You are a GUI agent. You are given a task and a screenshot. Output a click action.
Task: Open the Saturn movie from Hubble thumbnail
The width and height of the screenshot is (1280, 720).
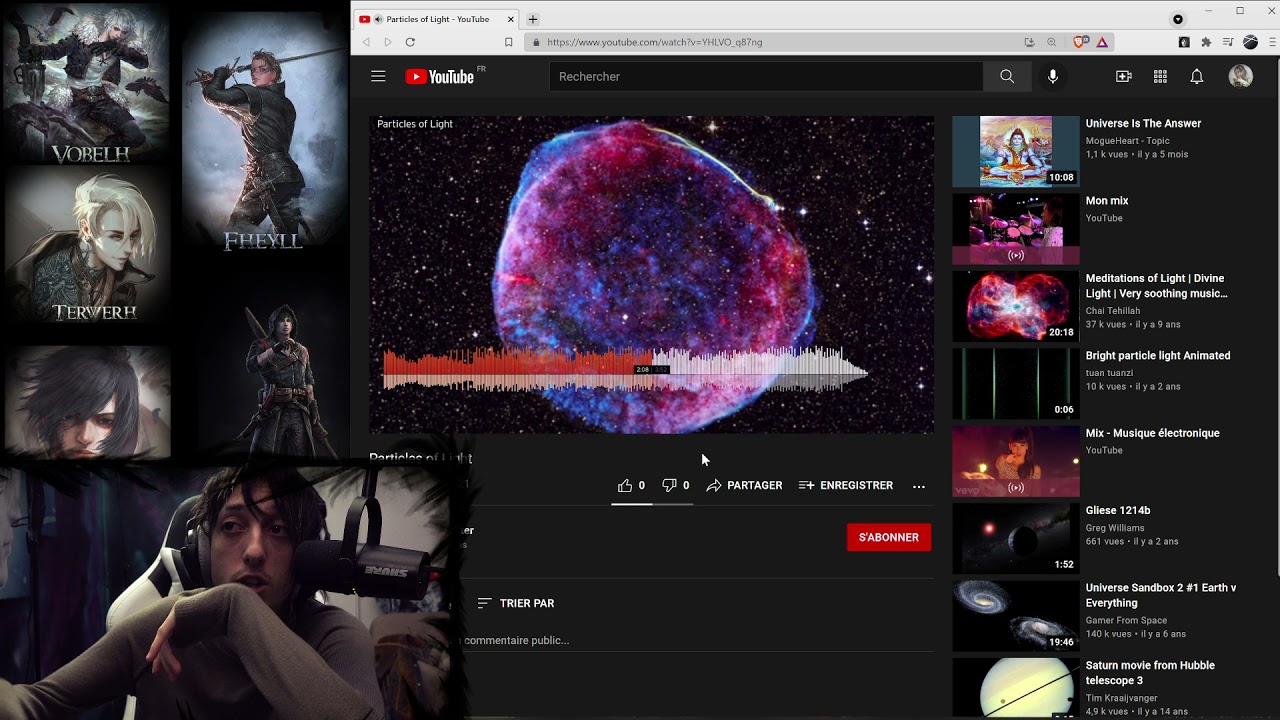coord(1016,689)
